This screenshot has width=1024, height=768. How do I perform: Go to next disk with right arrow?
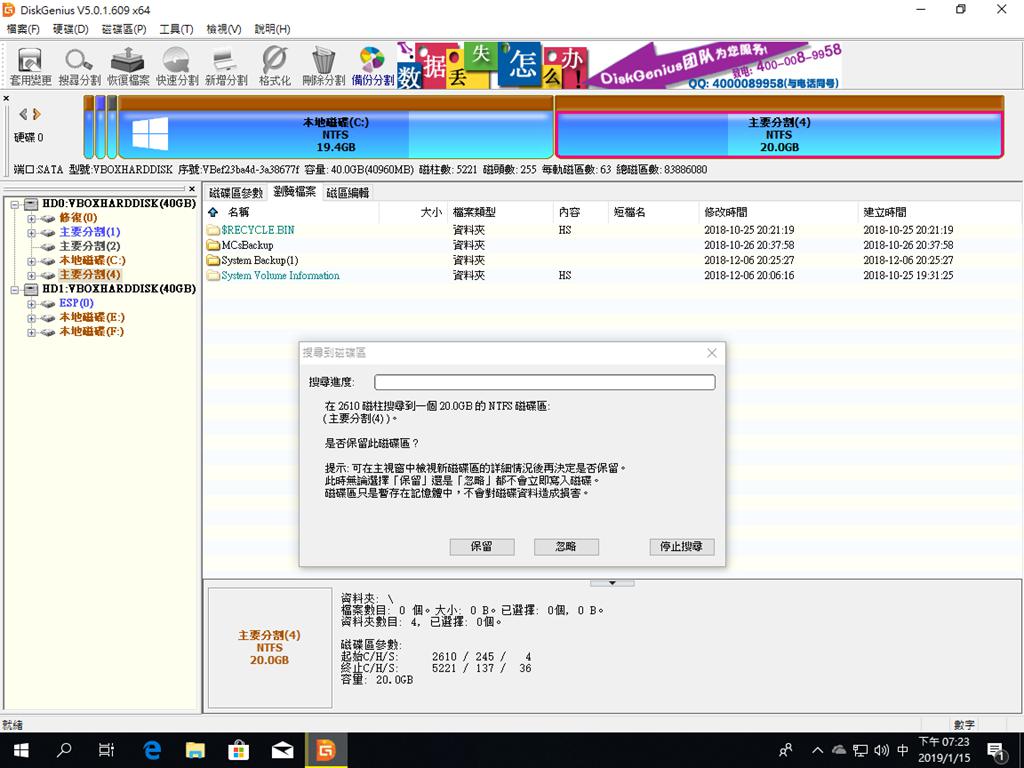(x=37, y=114)
